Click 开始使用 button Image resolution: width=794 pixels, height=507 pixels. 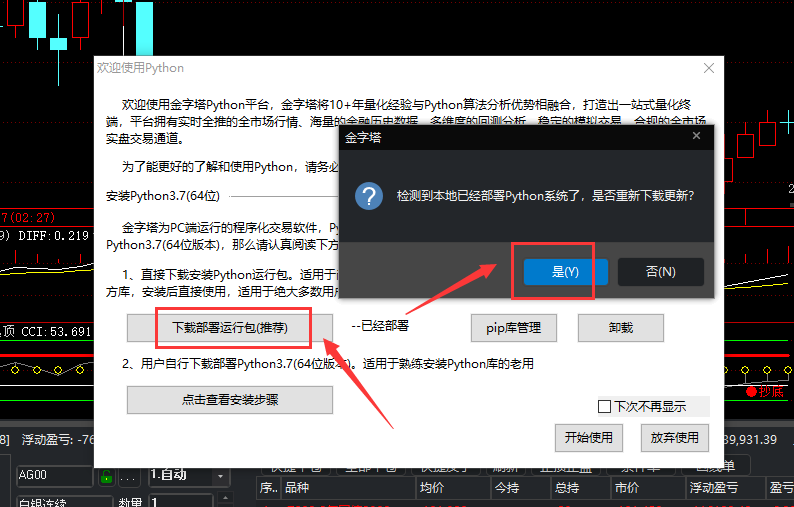point(588,438)
